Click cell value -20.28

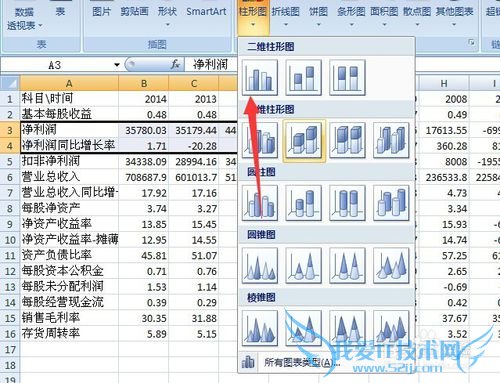[x=194, y=146]
